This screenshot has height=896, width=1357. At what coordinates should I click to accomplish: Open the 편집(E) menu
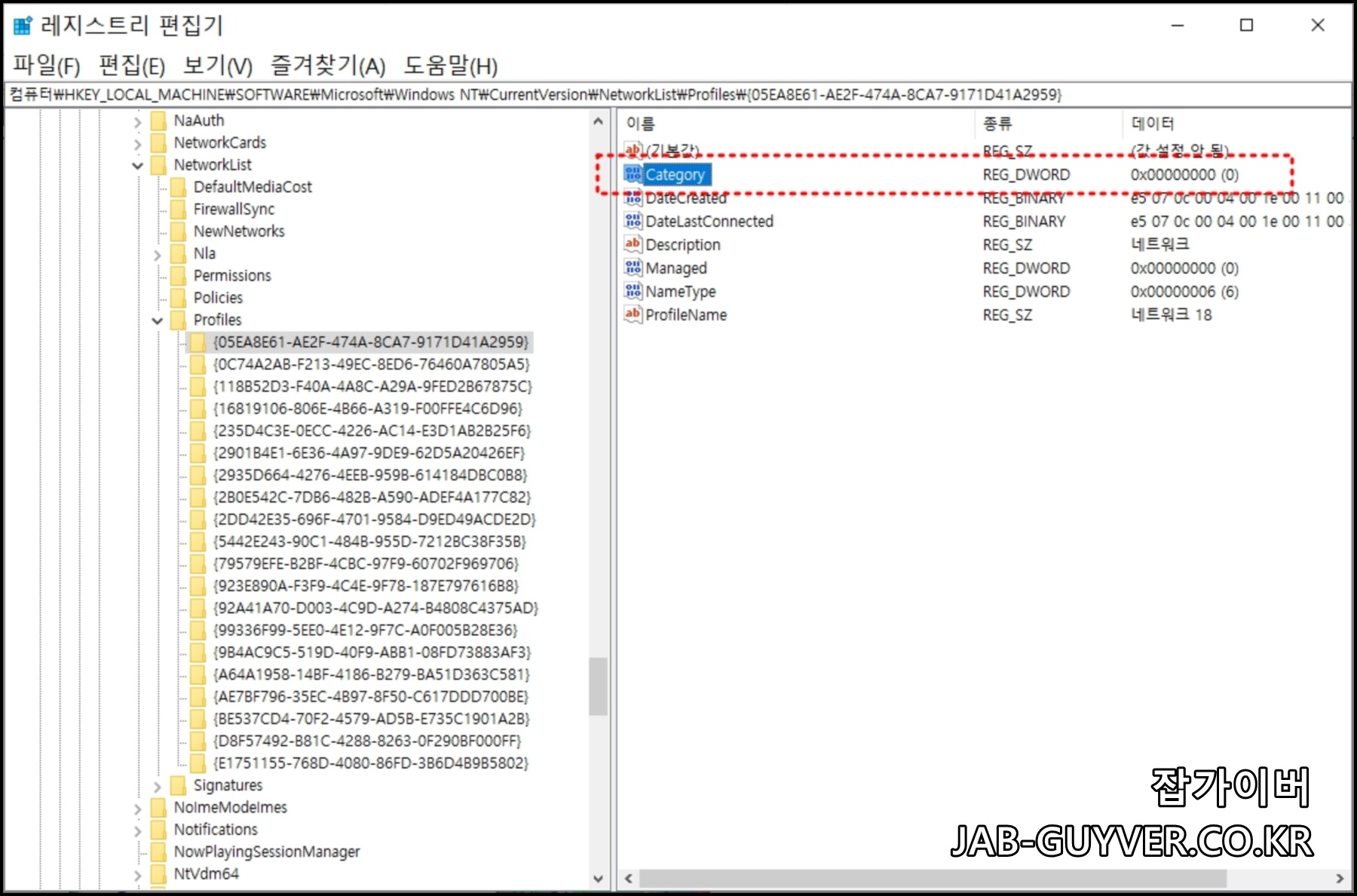132,66
